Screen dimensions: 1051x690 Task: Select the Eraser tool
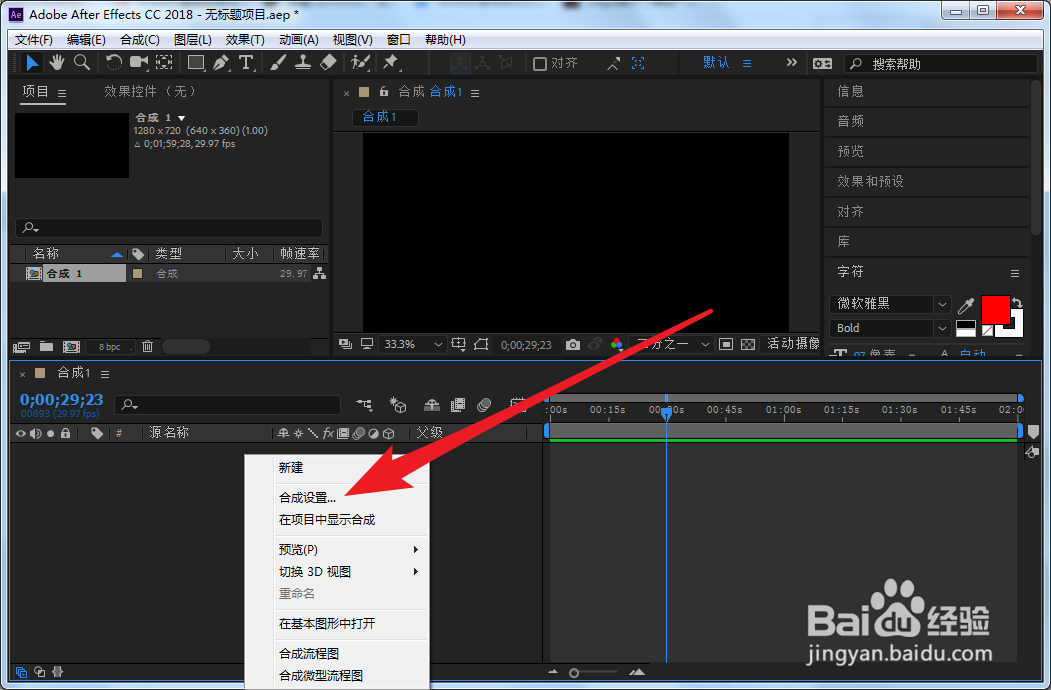pyautogui.click(x=328, y=63)
